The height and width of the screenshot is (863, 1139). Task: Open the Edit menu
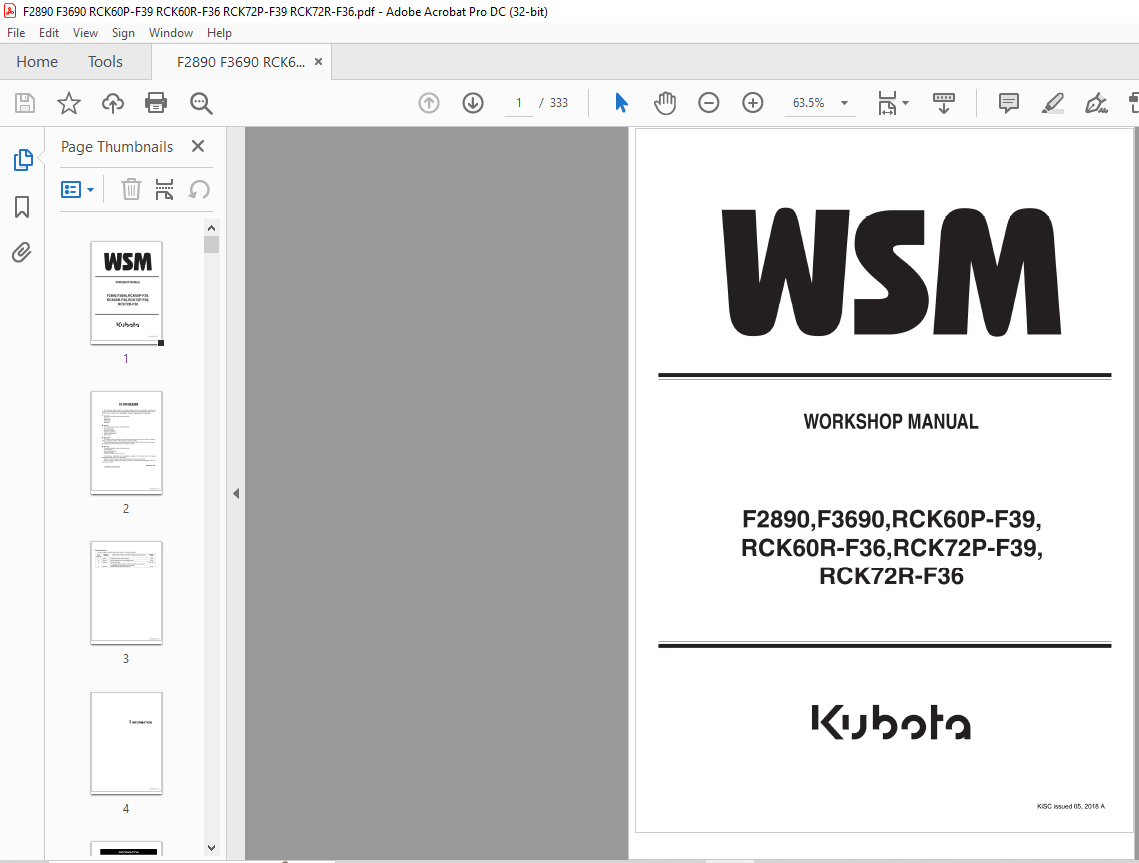point(49,33)
